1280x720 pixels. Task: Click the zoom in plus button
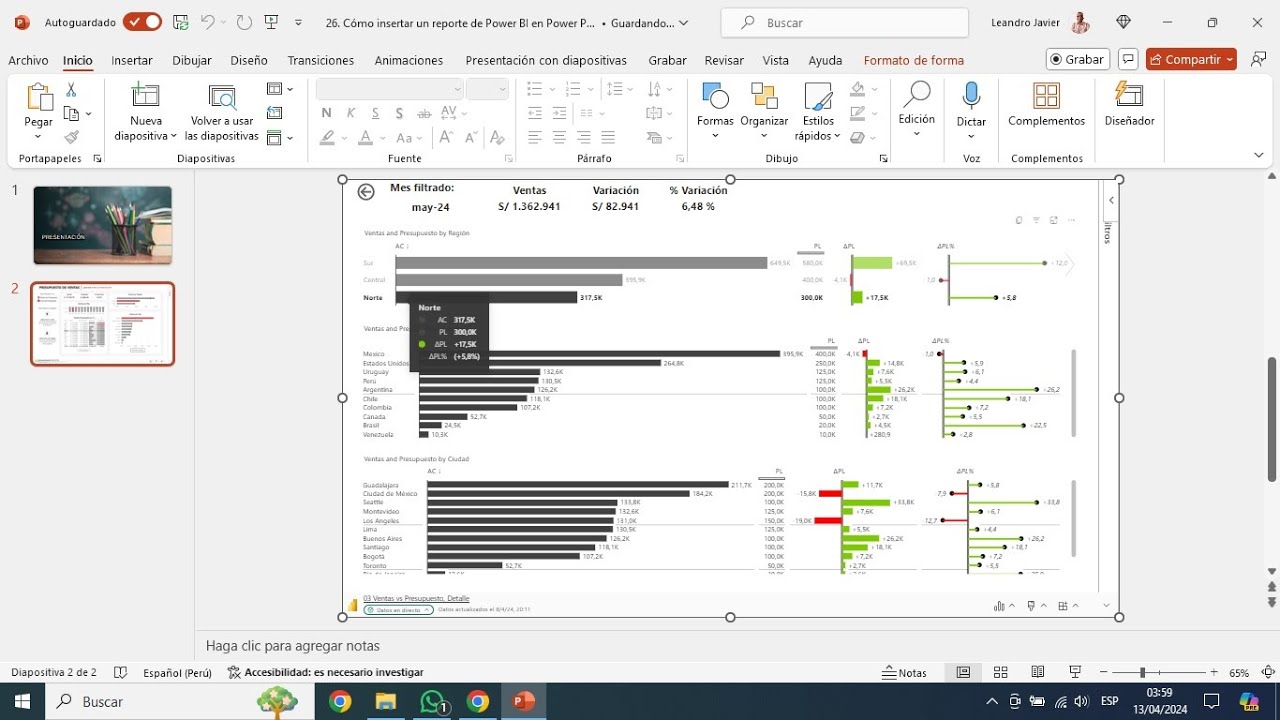[1214, 673]
